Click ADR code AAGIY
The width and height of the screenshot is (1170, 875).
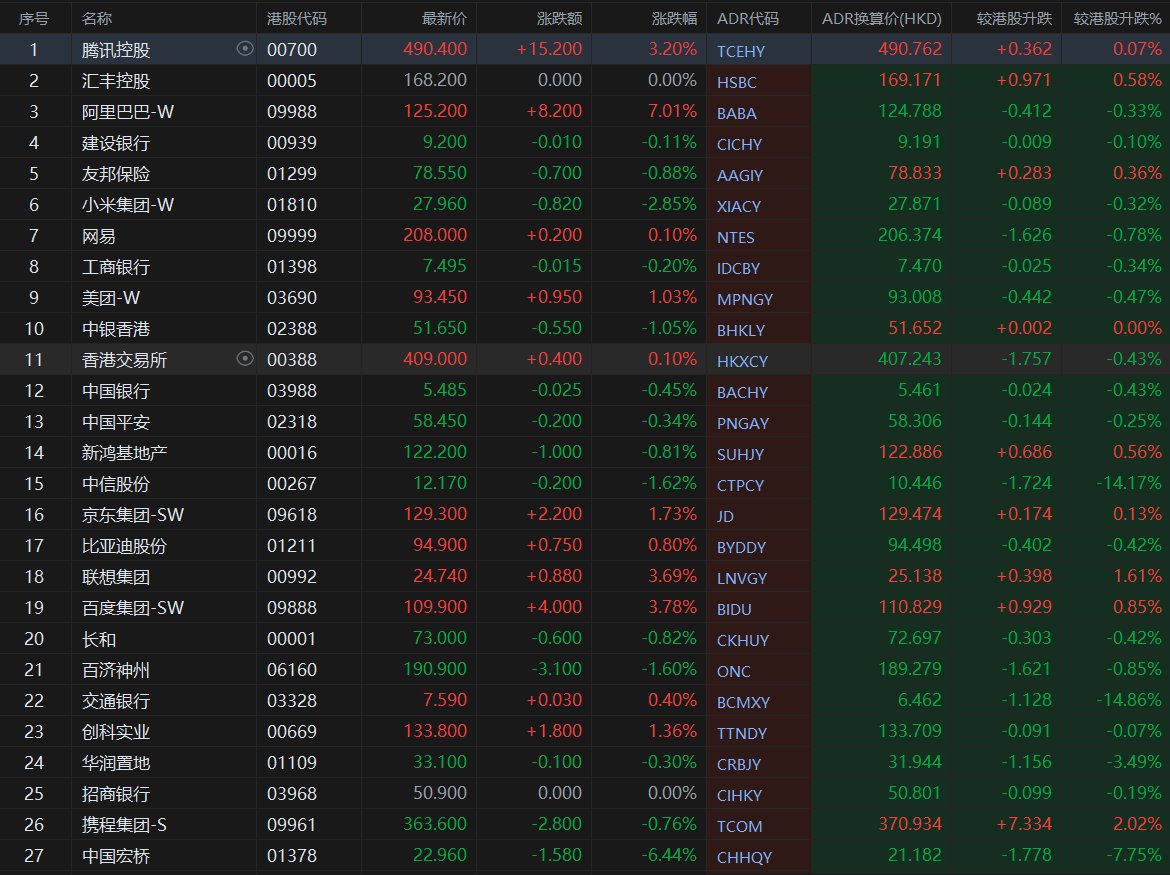[x=739, y=175]
